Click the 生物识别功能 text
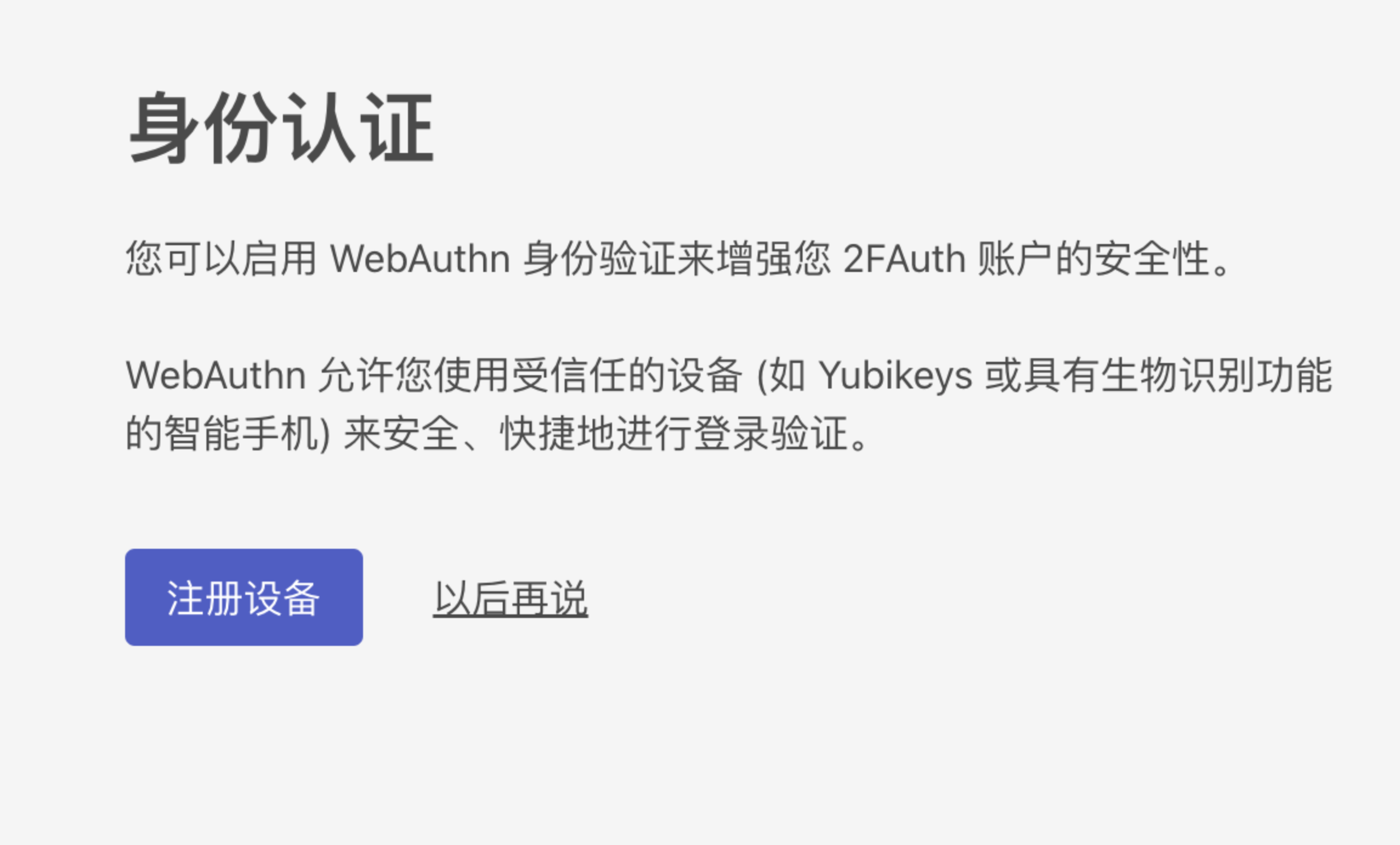Viewport: 1400px width, 845px height. (x=1217, y=376)
